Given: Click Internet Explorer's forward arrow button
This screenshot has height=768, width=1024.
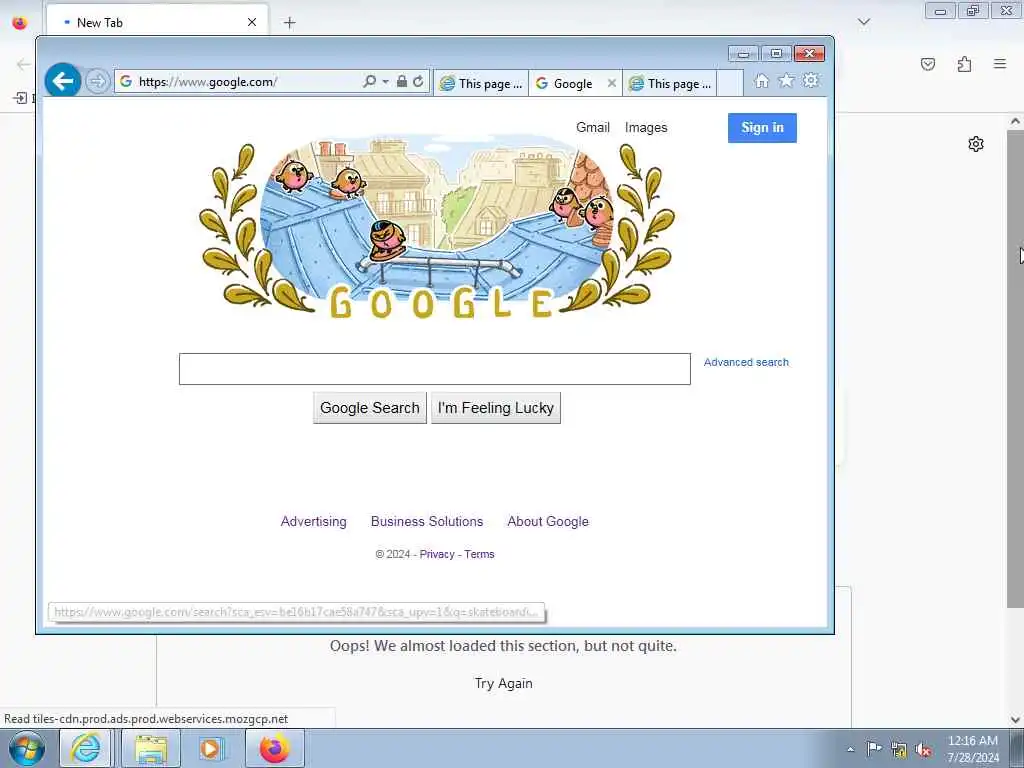Looking at the screenshot, I should pos(97,82).
